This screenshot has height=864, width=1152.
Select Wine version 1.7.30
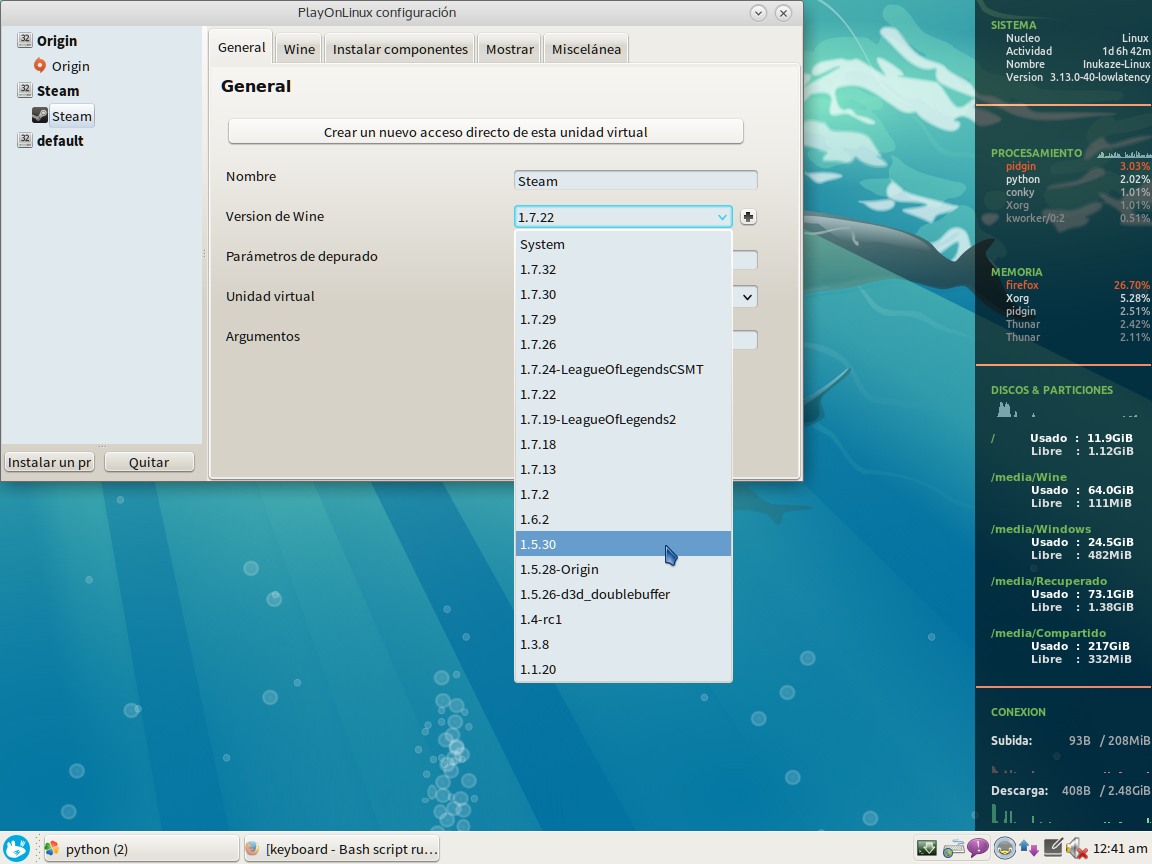click(623, 294)
